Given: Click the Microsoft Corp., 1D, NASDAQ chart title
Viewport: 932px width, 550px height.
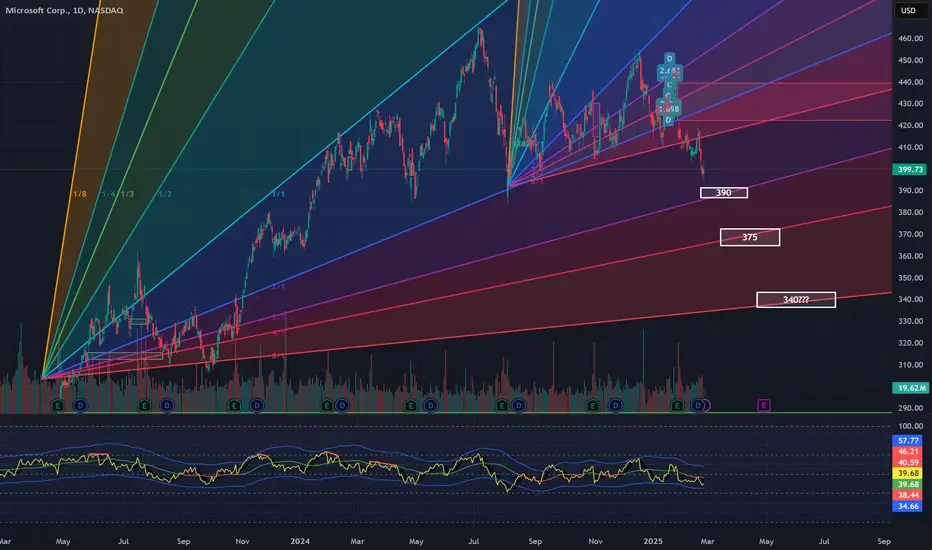Looking at the screenshot, I should click(64, 10).
